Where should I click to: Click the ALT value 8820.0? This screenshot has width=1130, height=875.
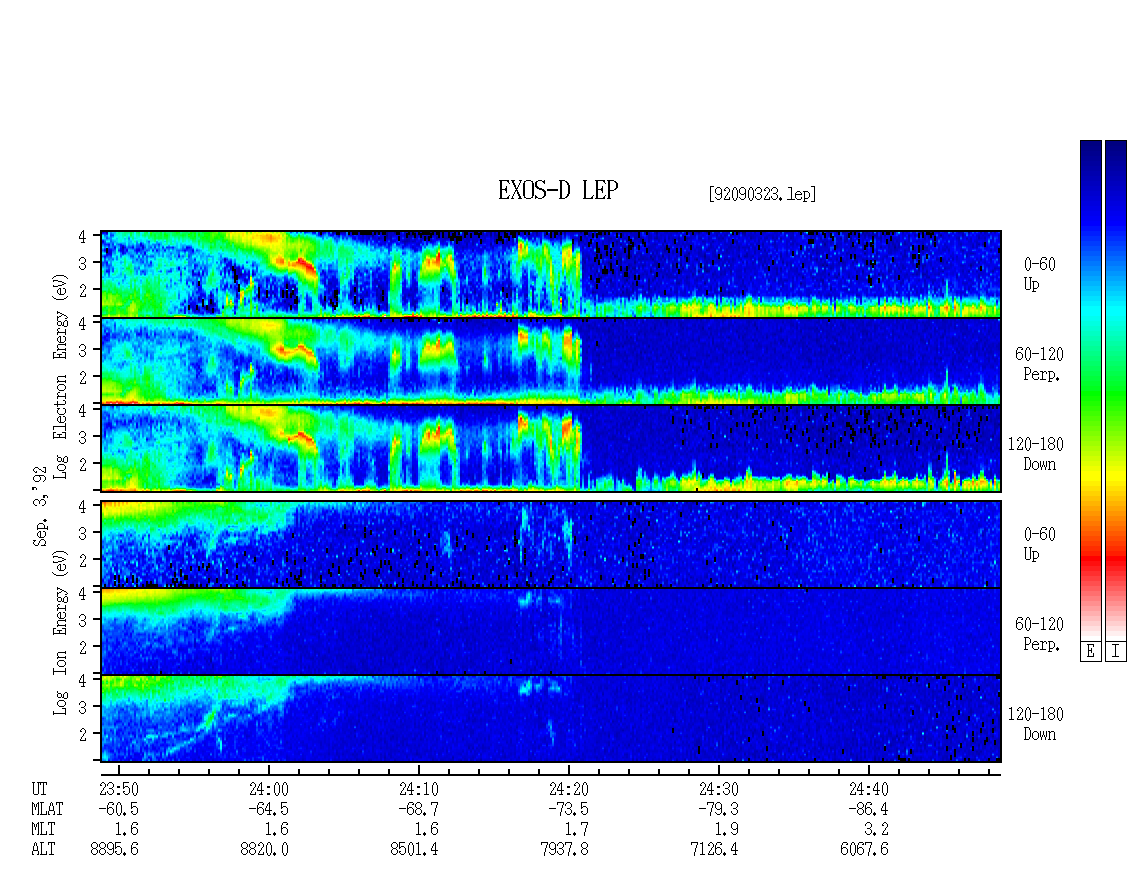[264, 850]
